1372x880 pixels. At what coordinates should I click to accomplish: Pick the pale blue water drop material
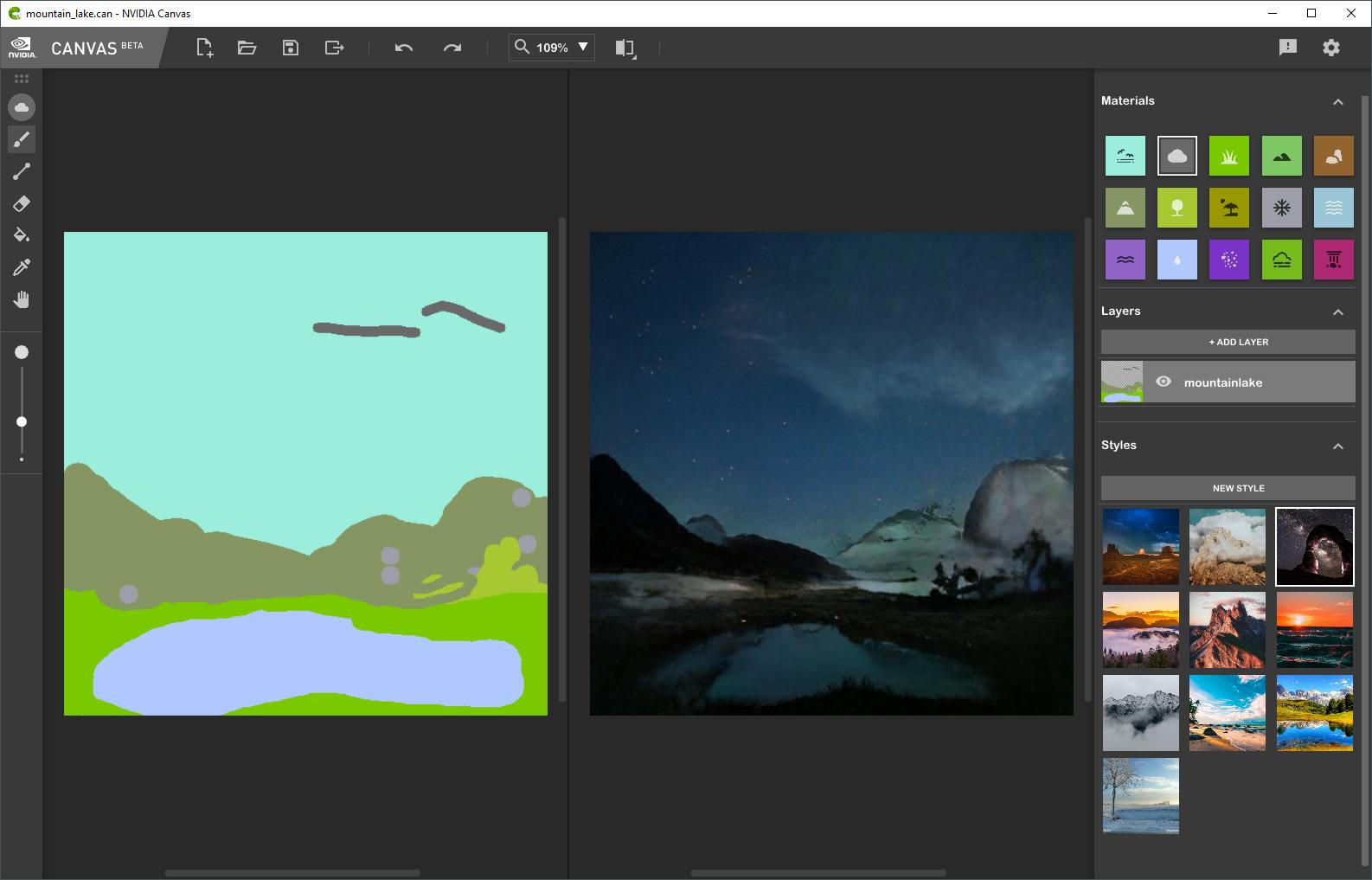[x=1177, y=260]
